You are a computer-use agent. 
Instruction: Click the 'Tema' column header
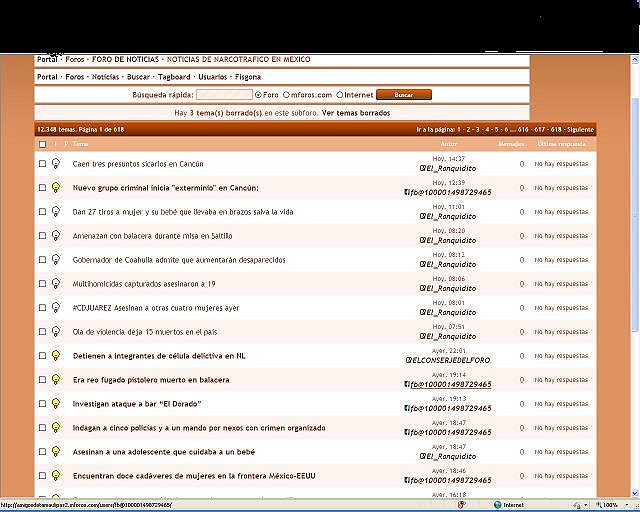coord(80,144)
